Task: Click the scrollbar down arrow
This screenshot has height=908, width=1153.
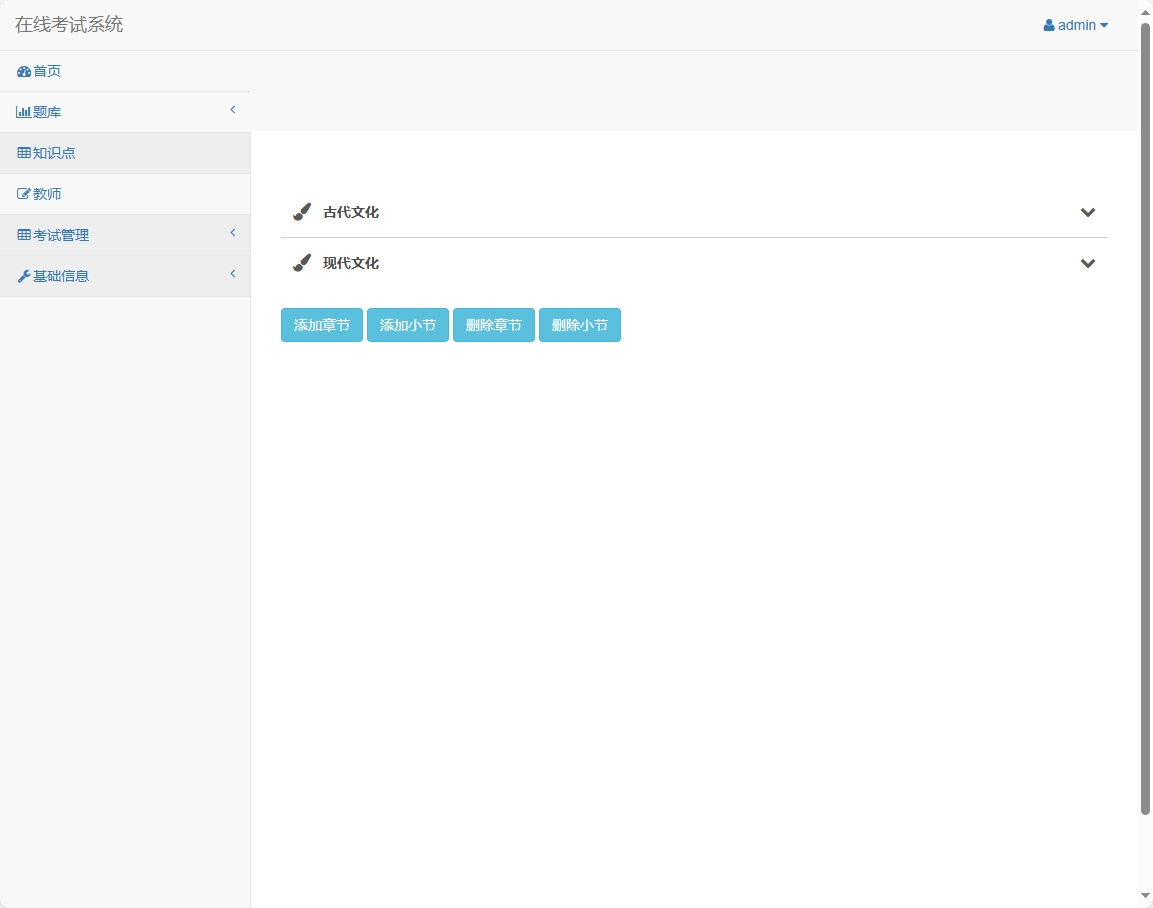Action: pyautogui.click(x=1145, y=896)
